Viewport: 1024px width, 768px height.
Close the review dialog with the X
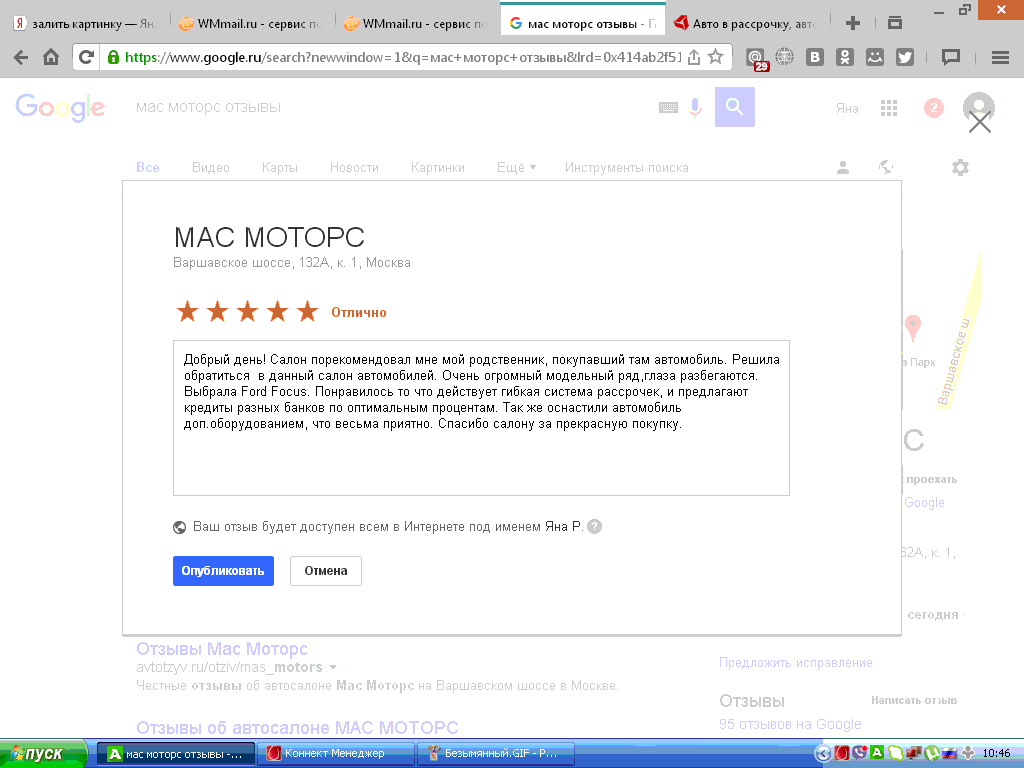point(980,122)
